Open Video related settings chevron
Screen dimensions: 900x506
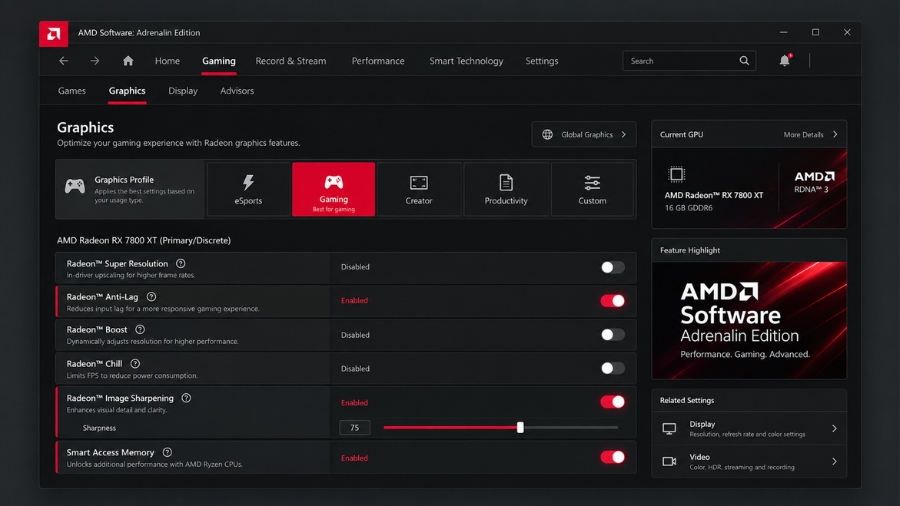[835, 461]
